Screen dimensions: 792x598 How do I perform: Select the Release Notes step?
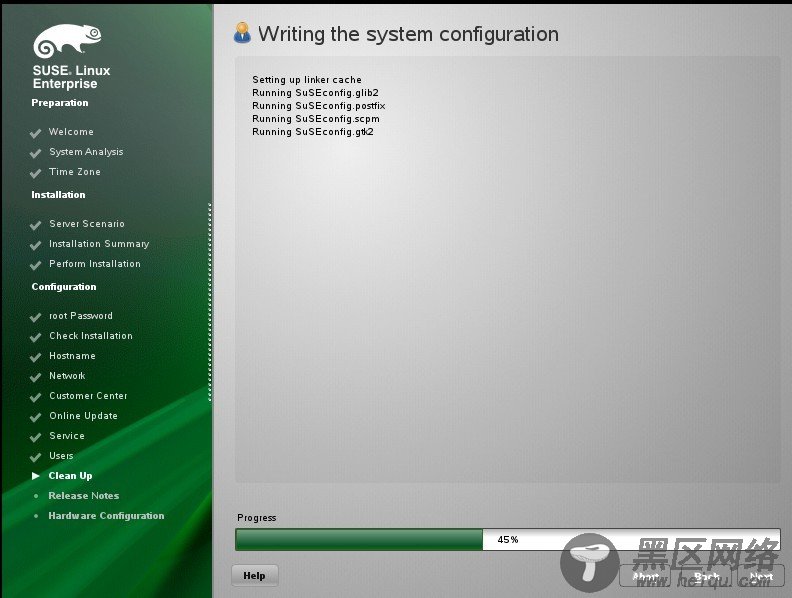[x=84, y=496]
